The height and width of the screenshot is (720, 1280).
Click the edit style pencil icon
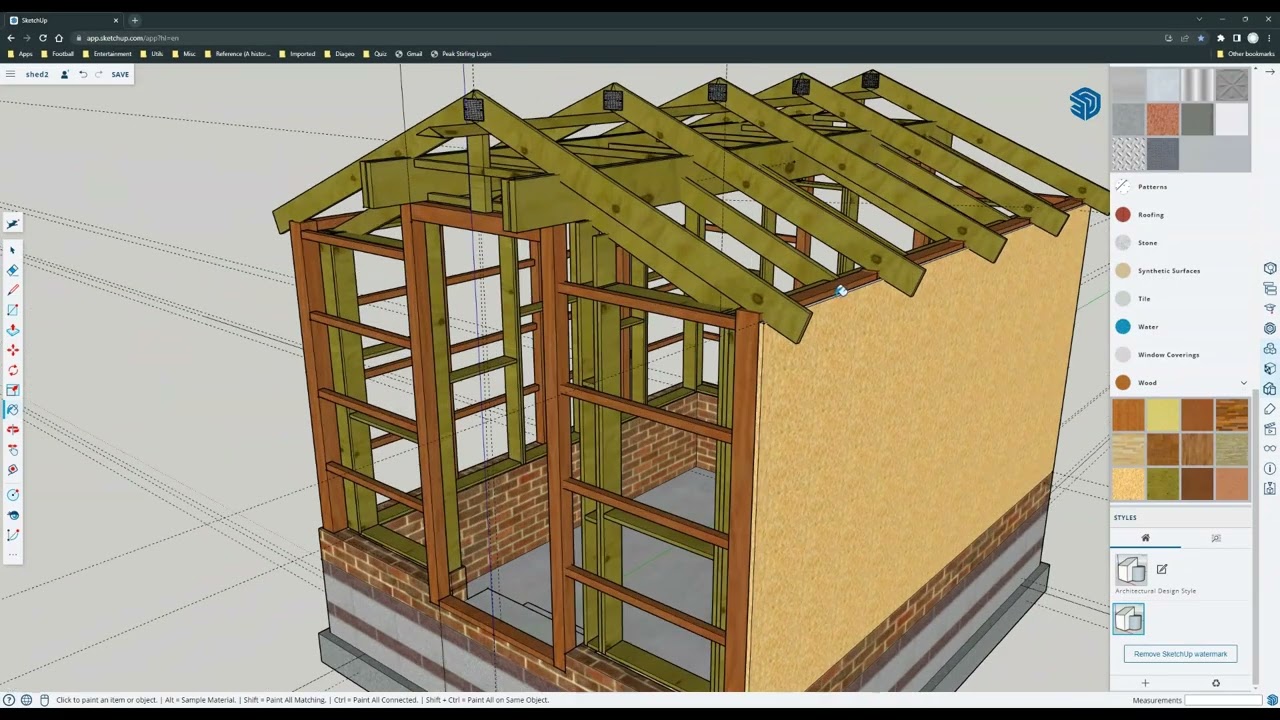pyautogui.click(x=1162, y=569)
